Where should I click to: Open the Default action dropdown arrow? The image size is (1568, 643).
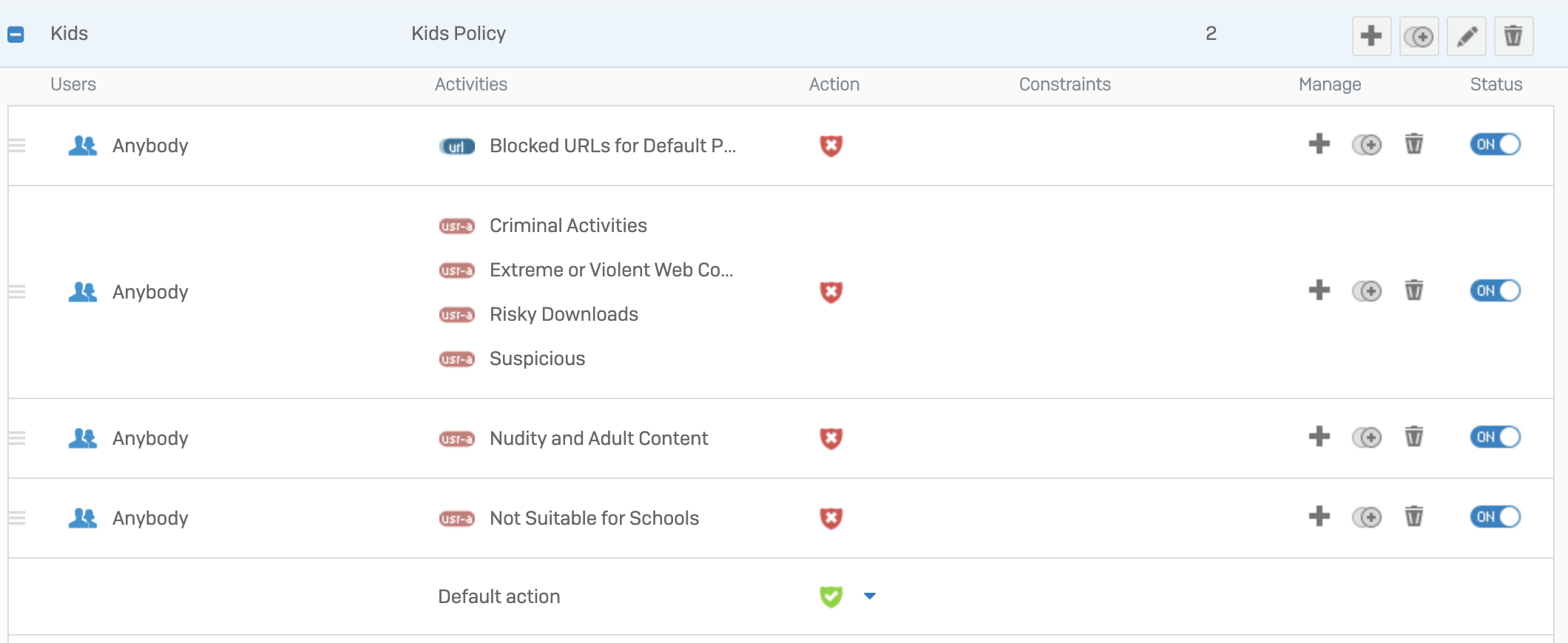870,596
